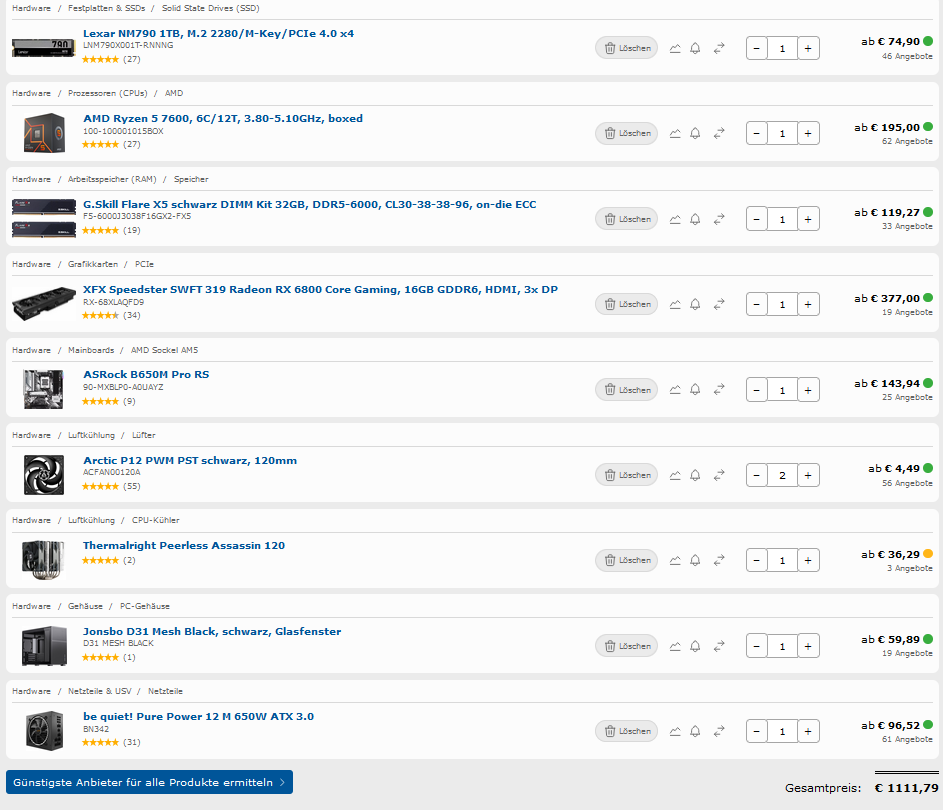Click quantity field of XFX Speedster RX 6800
The image size is (943, 810).
(782, 305)
